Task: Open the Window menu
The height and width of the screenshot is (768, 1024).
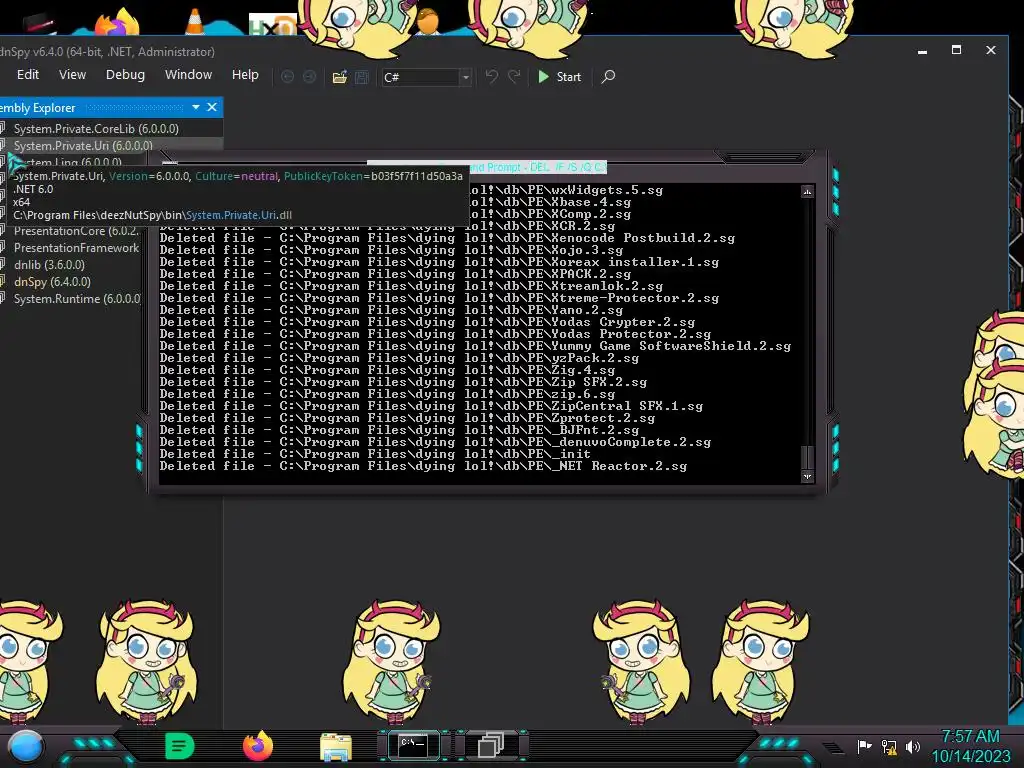Action: click(188, 75)
